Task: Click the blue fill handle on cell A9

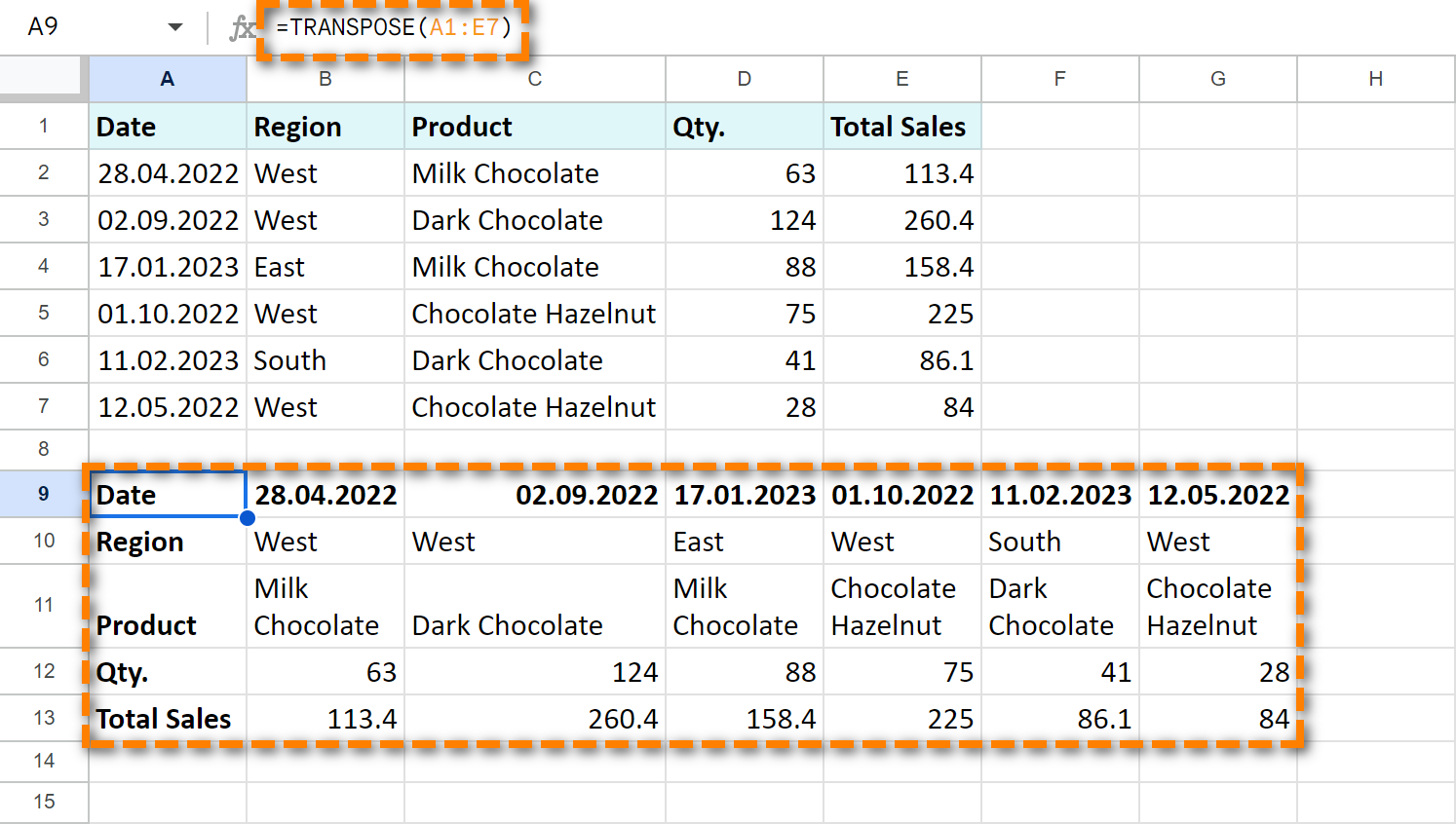Action: [247, 517]
